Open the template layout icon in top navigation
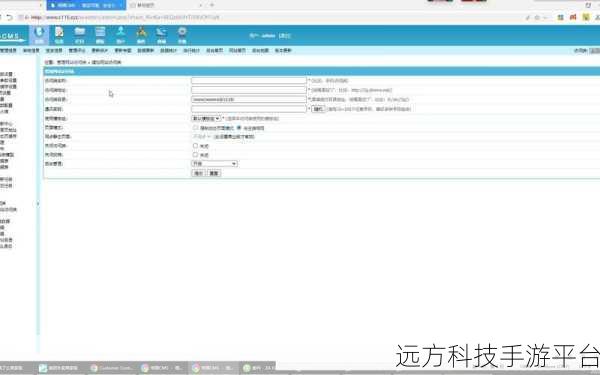 100,35
